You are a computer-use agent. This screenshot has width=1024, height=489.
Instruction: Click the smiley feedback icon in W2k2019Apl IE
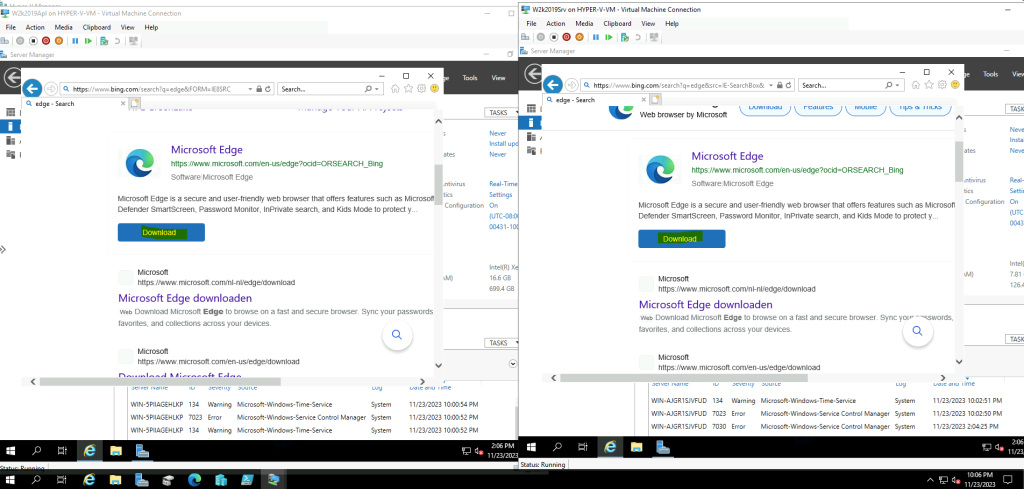[x=434, y=88]
